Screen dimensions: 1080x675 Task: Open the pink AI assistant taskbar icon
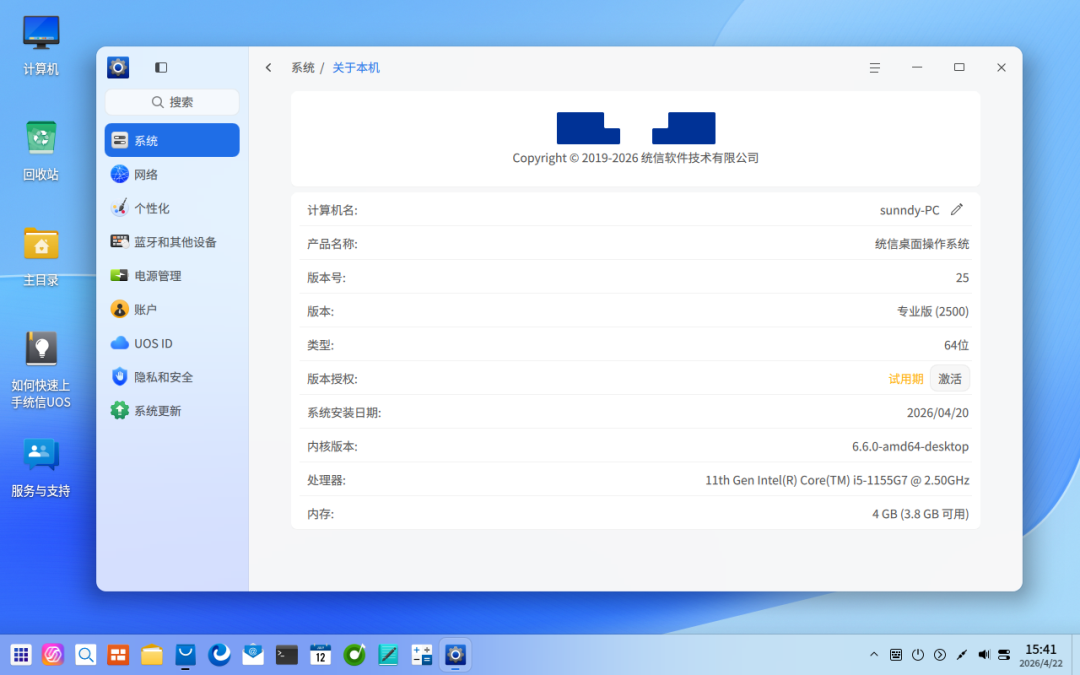53,654
